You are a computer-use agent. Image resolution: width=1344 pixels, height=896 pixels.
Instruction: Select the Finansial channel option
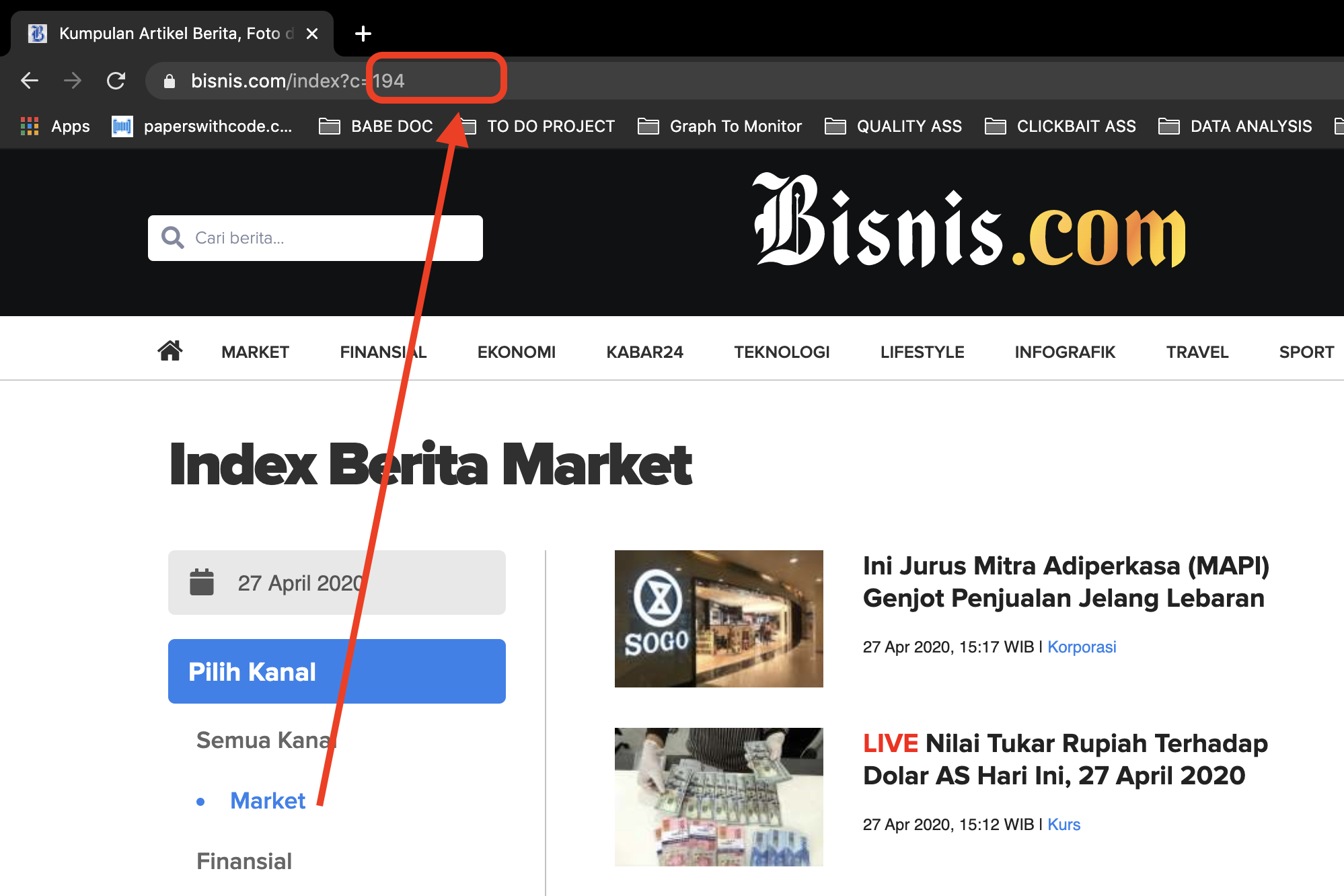coord(244,861)
